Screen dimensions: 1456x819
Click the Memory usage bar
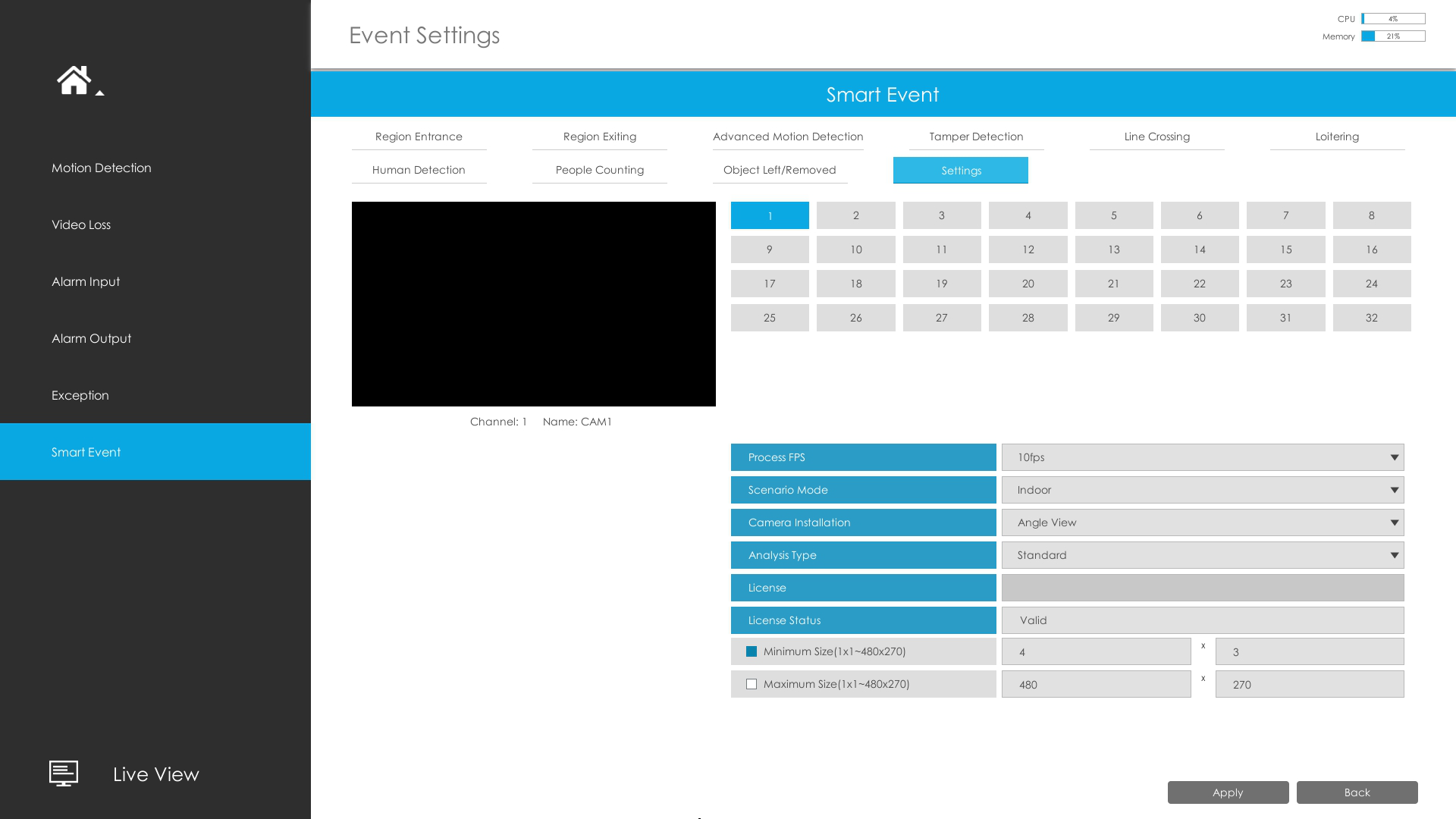point(1393,36)
